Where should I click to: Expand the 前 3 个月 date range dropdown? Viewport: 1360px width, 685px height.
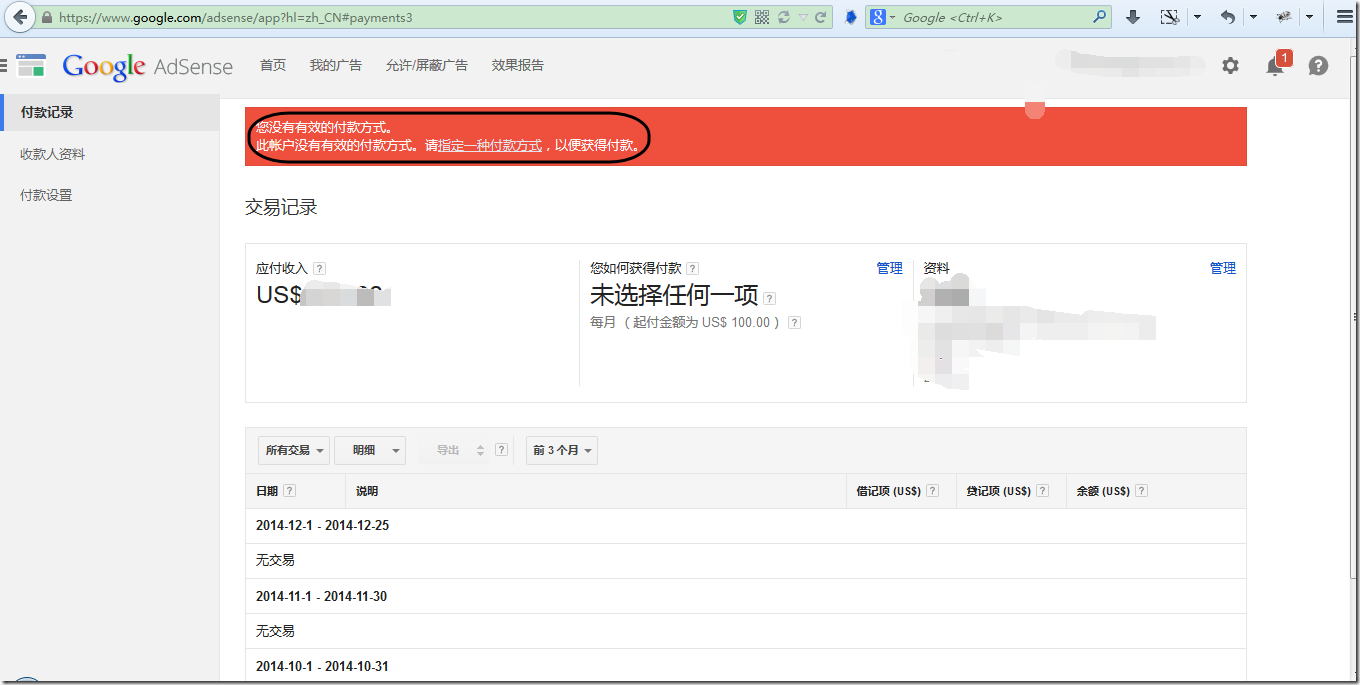pyautogui.click(x=562, y=450)
